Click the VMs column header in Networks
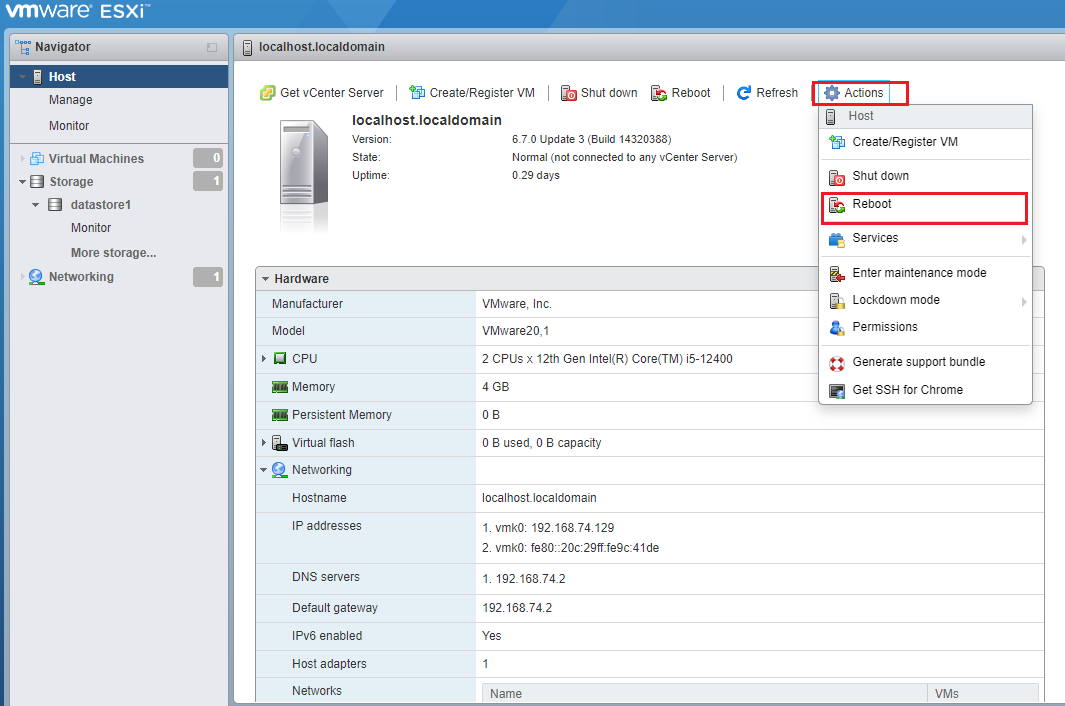The width and height of the screenshot is (1065, 706). click(x=983, y=693)
